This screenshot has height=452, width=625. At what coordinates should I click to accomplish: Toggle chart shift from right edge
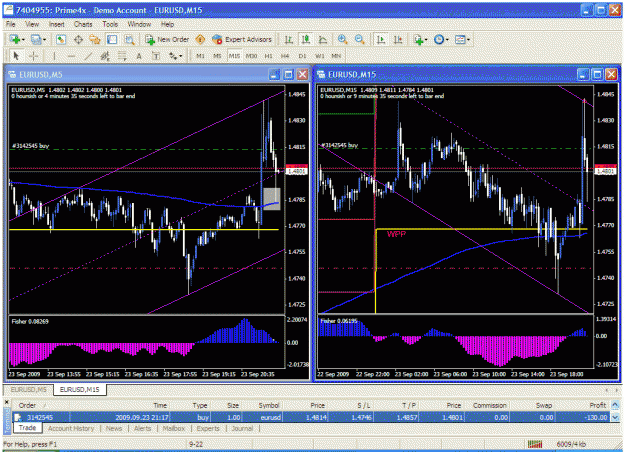coord(398,39)
